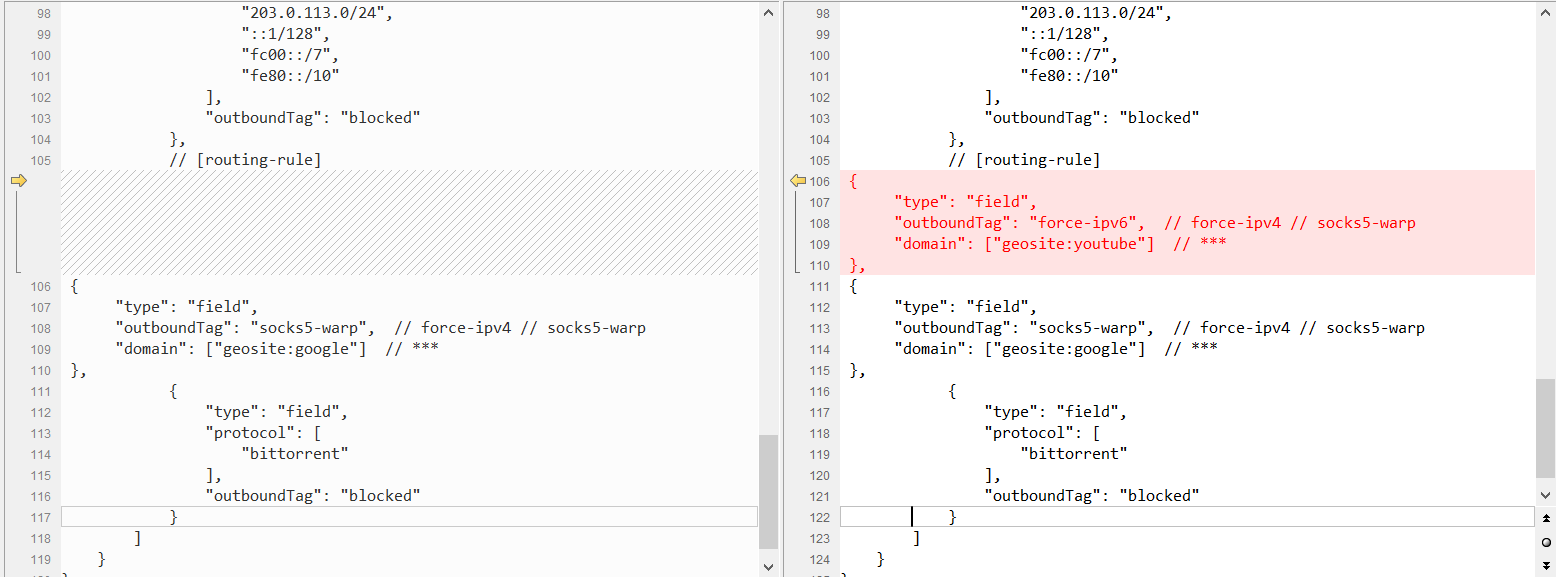Viewport: 1556px width, 577px height.
Task: Click "bittorrent" text in the right pane
Action: (x=1073, y=454)
